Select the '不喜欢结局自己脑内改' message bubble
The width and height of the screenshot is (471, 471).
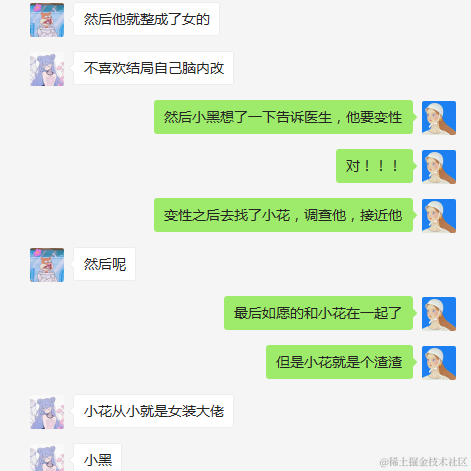tap(153, 68)
